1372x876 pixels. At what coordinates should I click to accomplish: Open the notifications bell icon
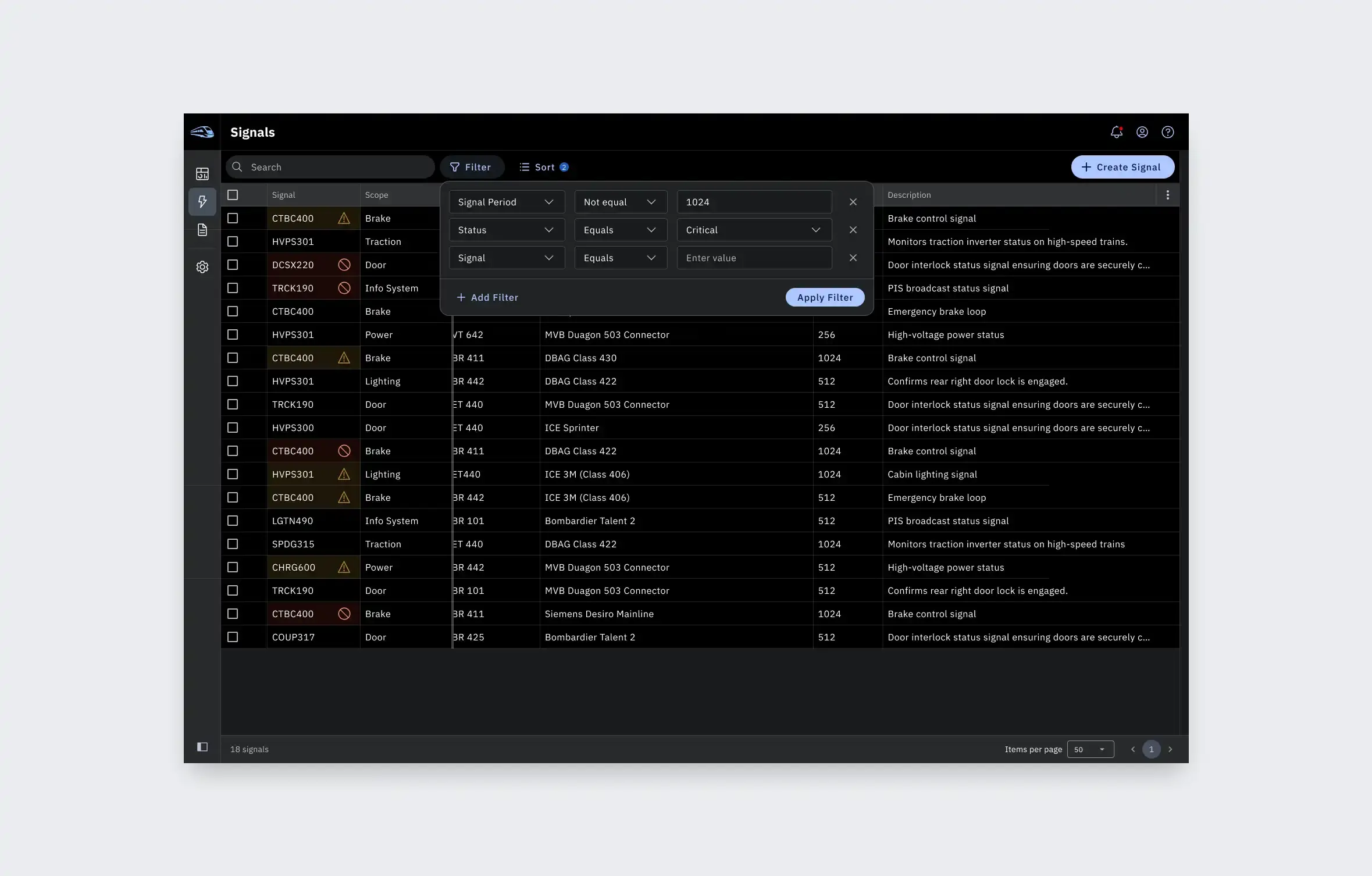[1117, 132]
